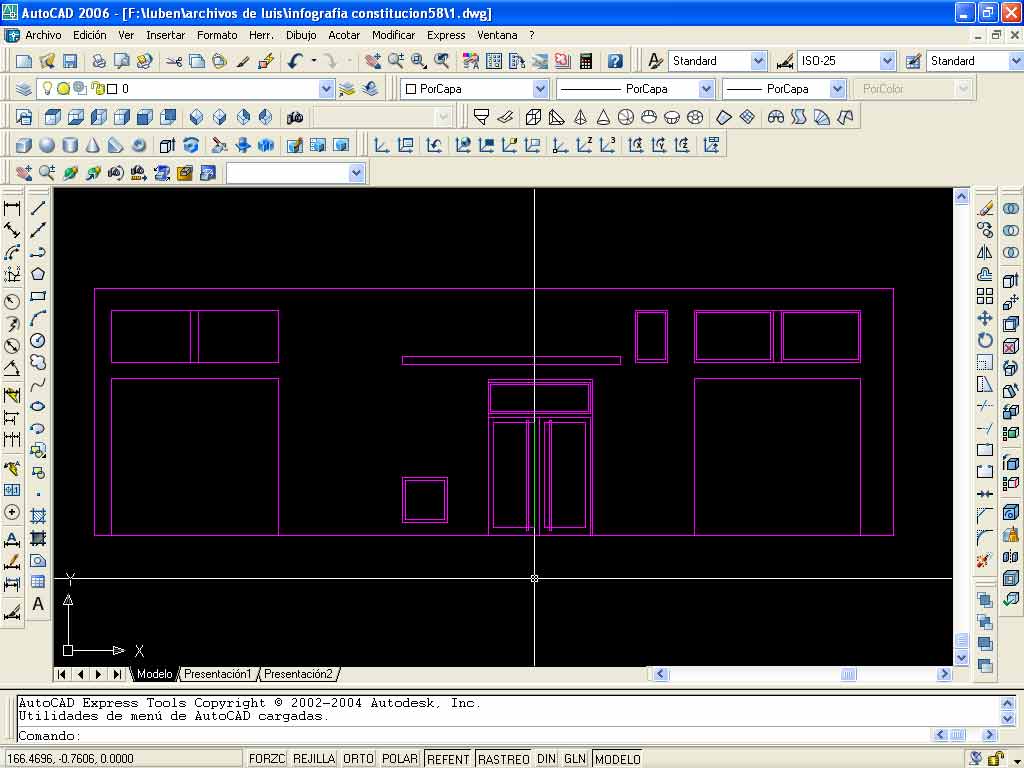Click the vertical scrollbar up arrow
The height and width of the screenshot is (768, 1024).
pos(961,196)
